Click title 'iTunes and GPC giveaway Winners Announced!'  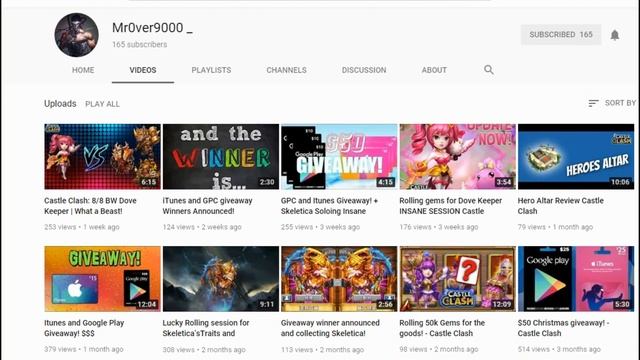pyautogui.click(x=207, y=206)
